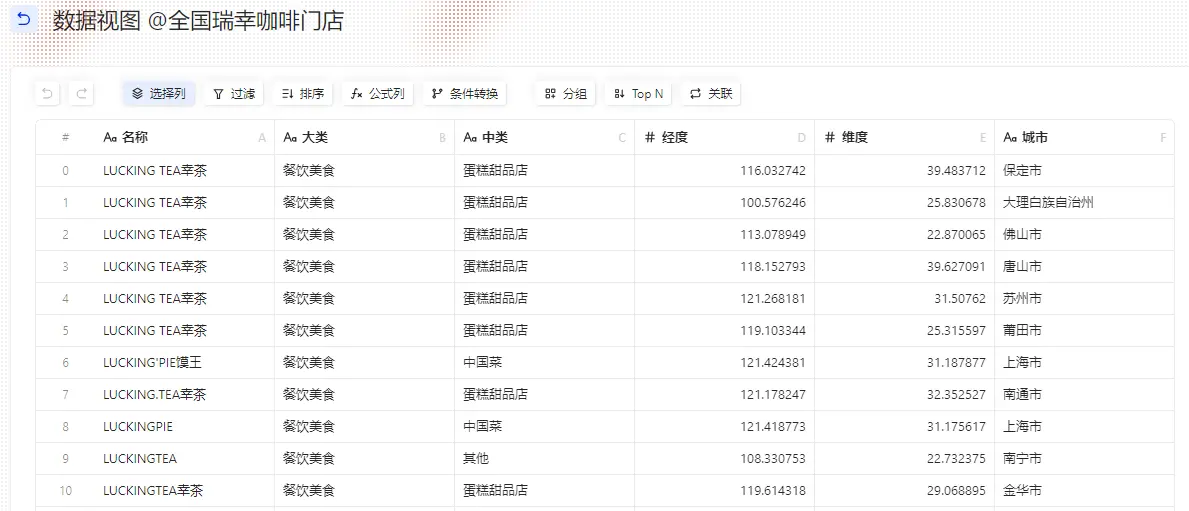The image size is (1189, 511).
Task: Click row number 0
Action: pyautogui.click(x=66, y=171)
